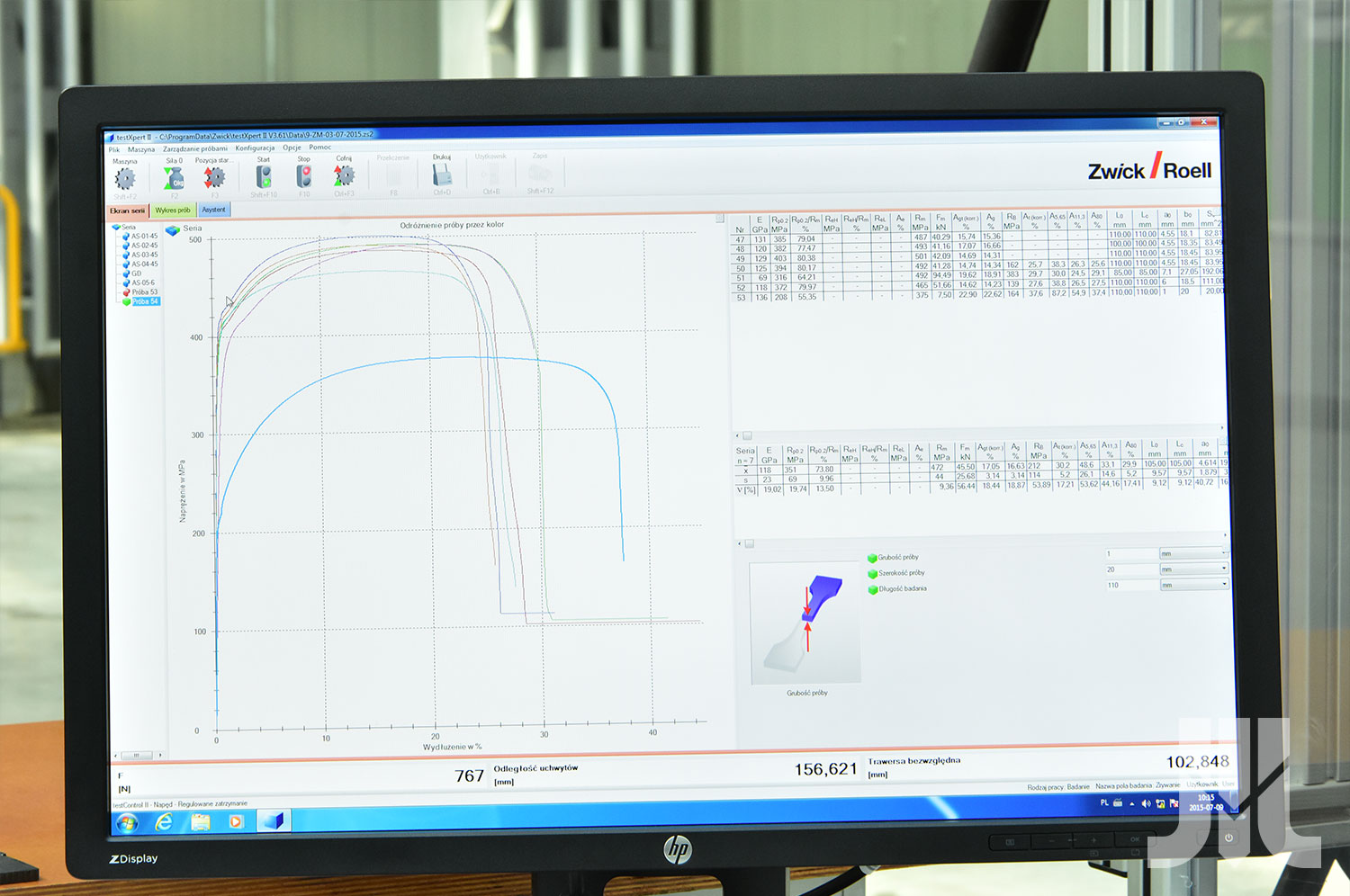Screen dimensions: 1350x896
Task: Select specimen AS-01-45 in the tree
Action: click(144, 237)
